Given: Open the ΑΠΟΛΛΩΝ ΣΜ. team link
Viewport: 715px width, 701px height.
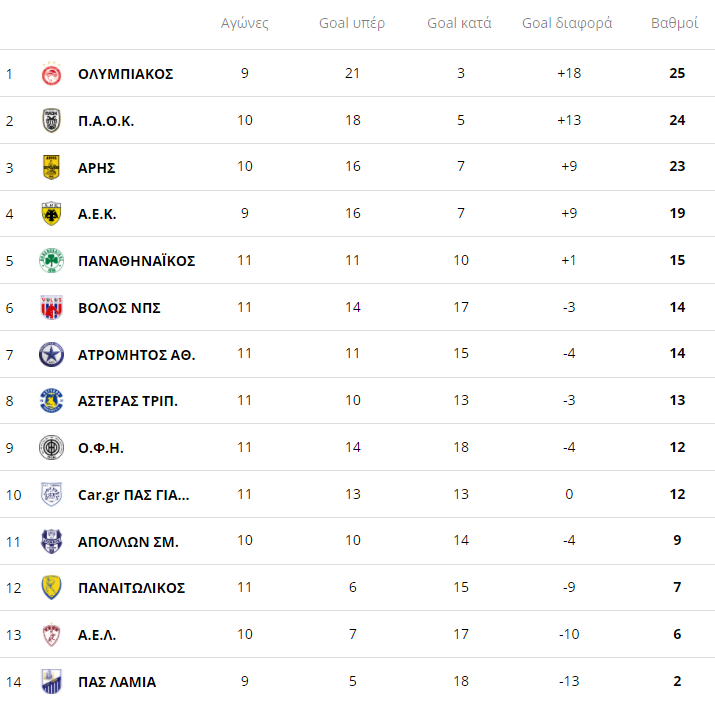Looking at the screenshot, I should click(128, 541).
